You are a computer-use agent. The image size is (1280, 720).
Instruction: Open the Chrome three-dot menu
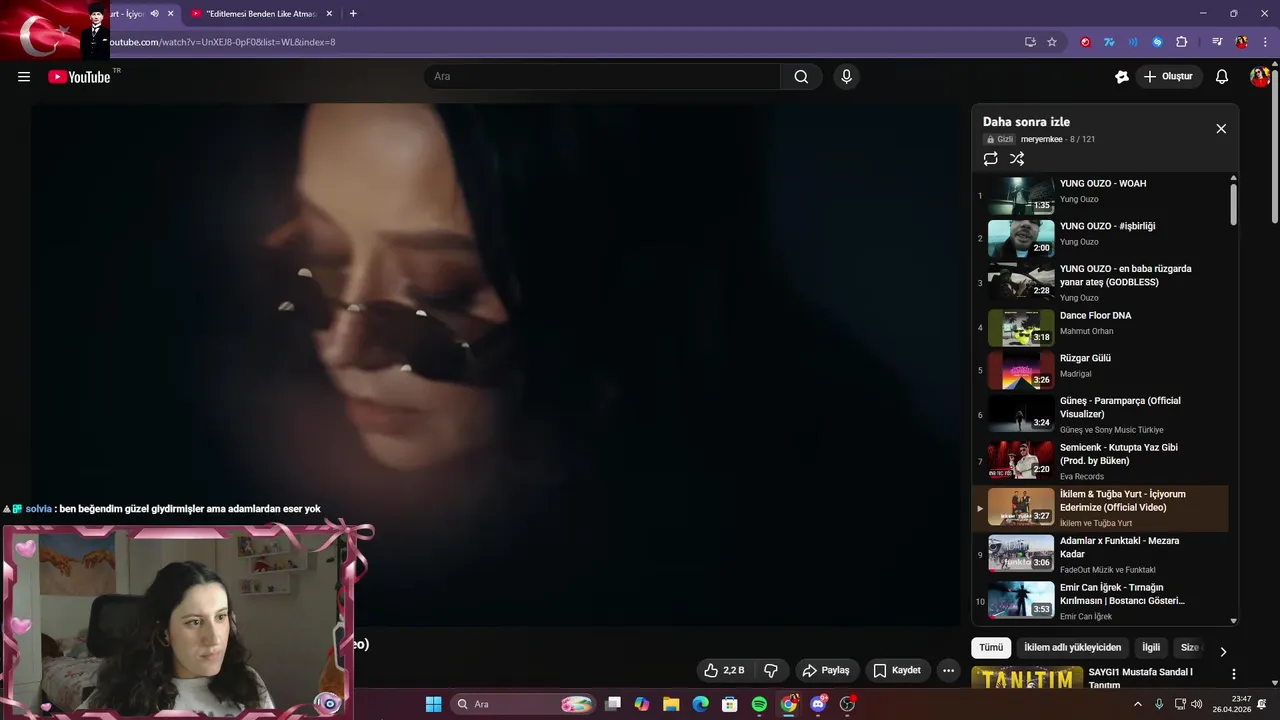click(x=1266, y=42)
